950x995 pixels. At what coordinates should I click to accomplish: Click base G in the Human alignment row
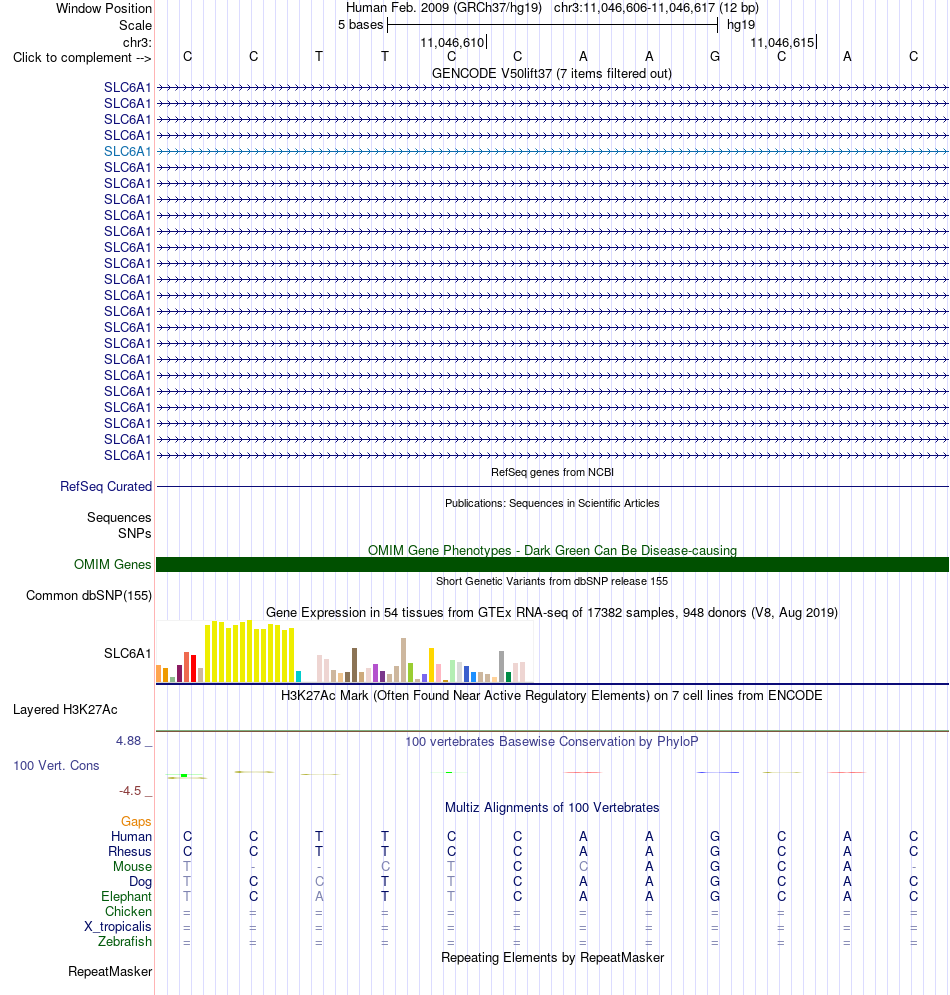click(715, 836)
